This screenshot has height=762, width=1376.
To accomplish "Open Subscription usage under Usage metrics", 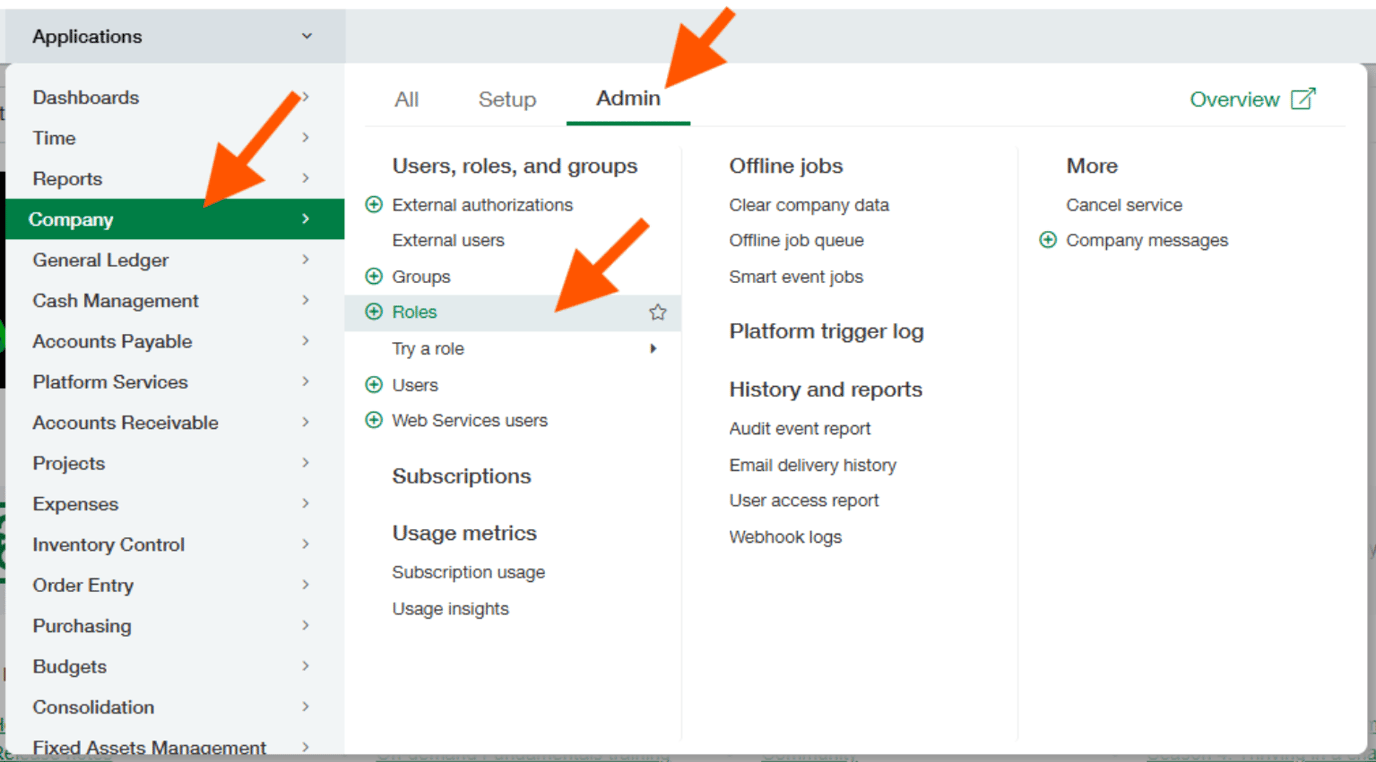I will [x=468, y=572].
